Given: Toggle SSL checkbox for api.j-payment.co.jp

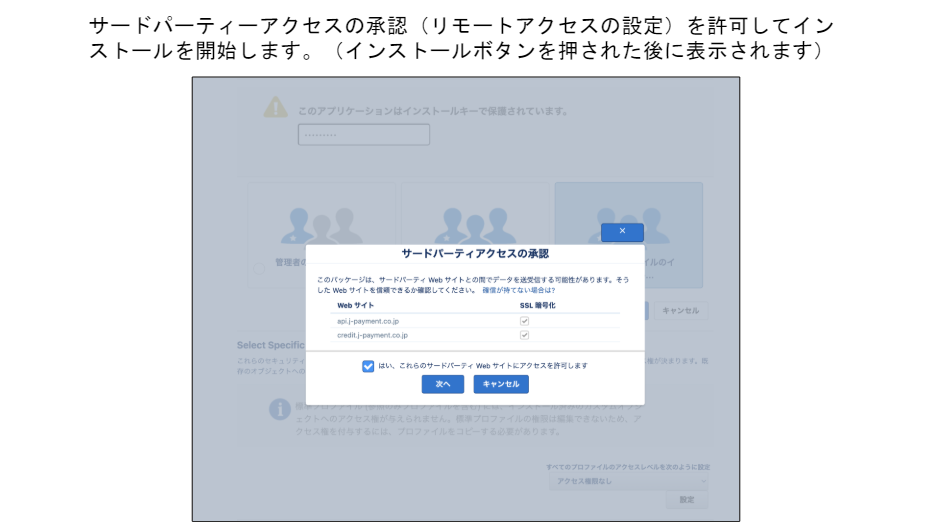Looking at the screenshot, I should point(524,321).
